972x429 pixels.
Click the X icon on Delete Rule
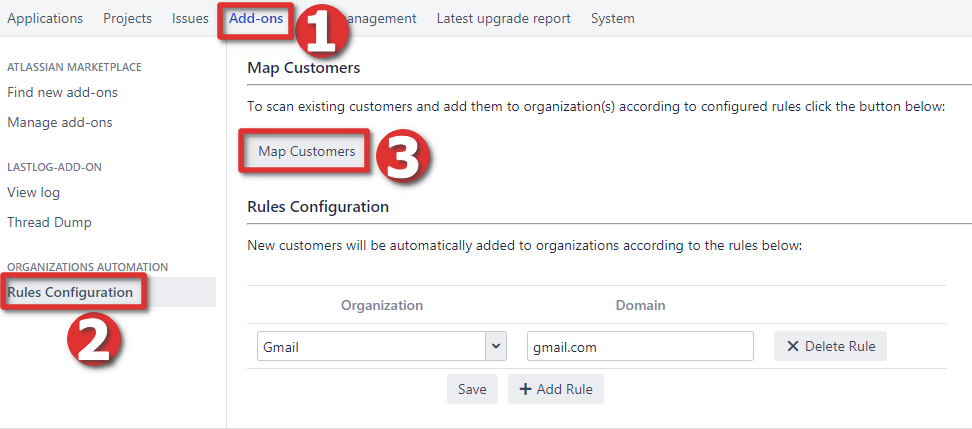(x=793, y=347)
